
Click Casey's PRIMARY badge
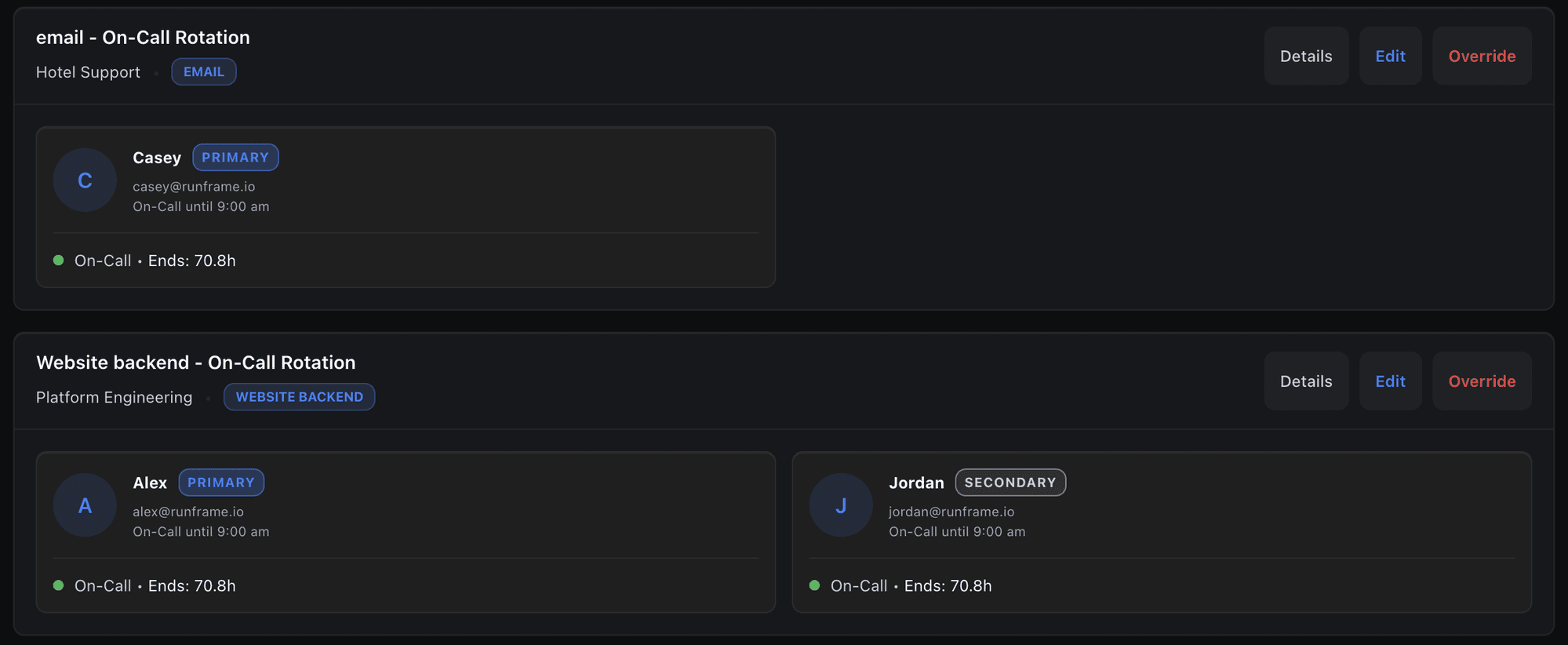coord(235,157)
